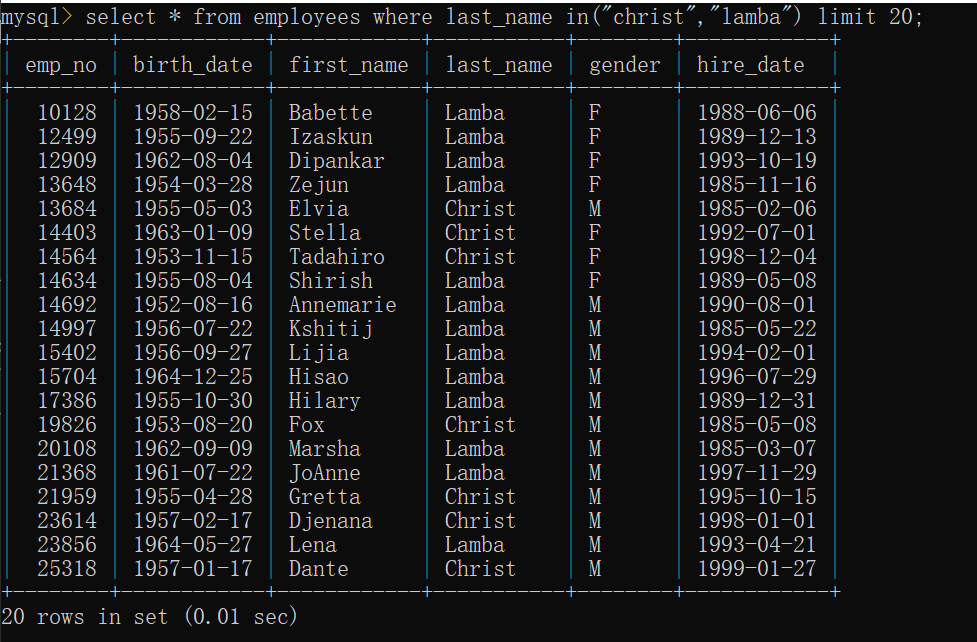Image resolution: width=977 pixels, height=642 pixels.
Task: Click birth date 1962-08-04
Action: (192, 161)
